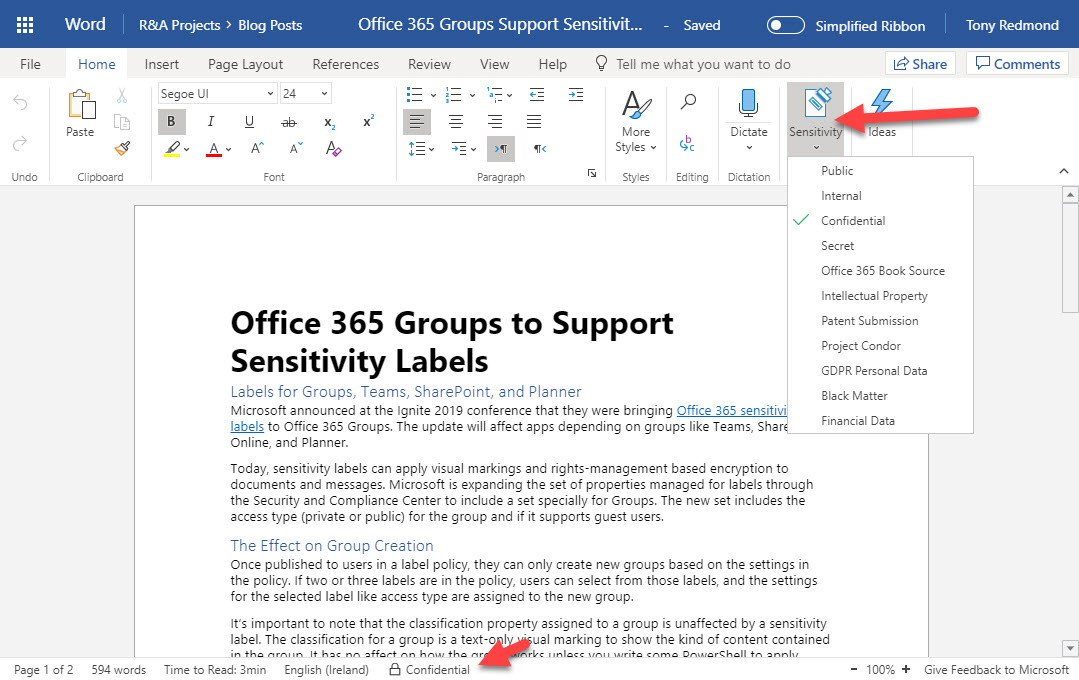The width and height of the screenshot is (1079, 680).
Task: Open Replace in the Editing group
Action: point(687,143)
